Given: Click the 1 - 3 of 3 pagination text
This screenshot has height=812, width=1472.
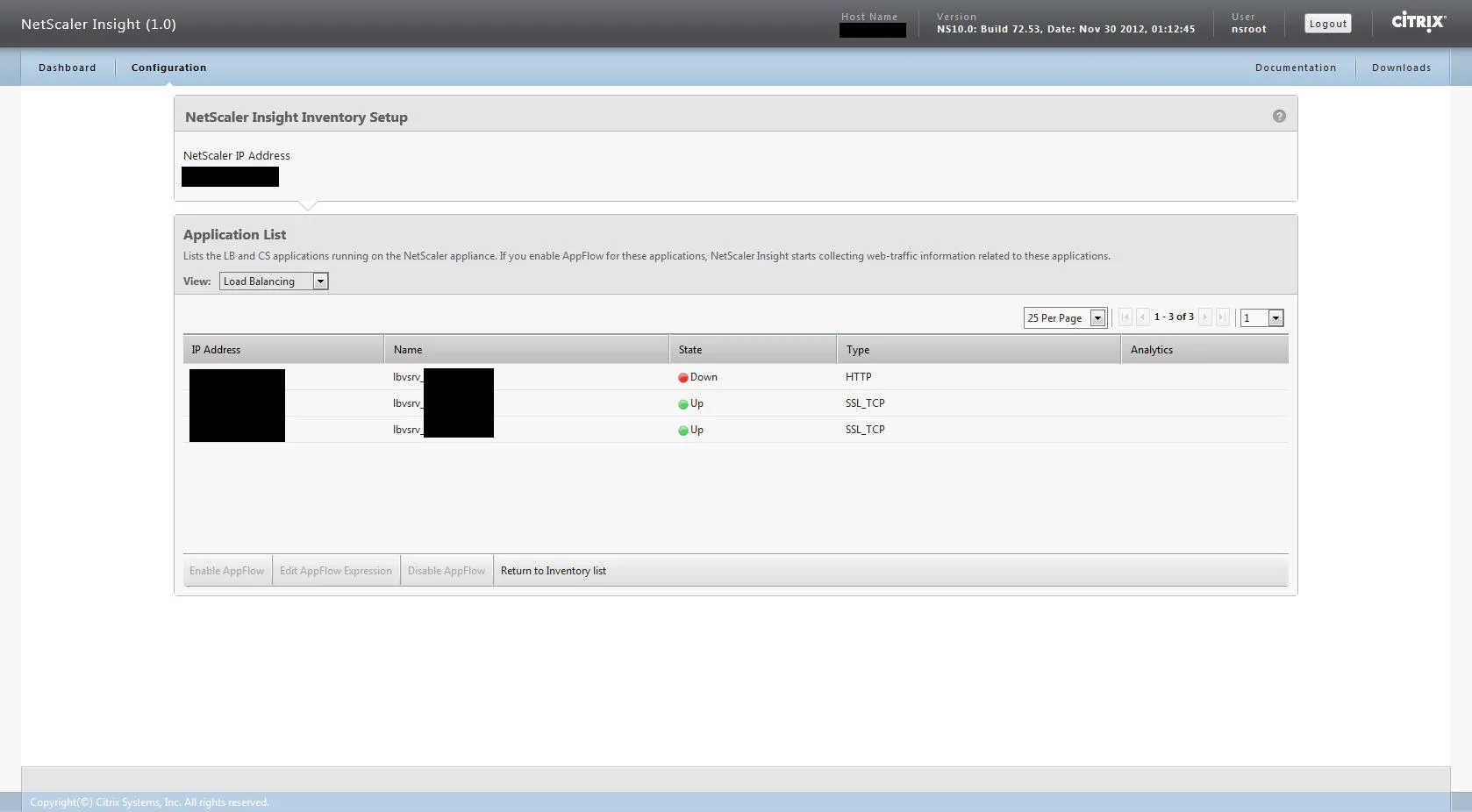Looking at the screenshot, I should (x=1174, y=317).
